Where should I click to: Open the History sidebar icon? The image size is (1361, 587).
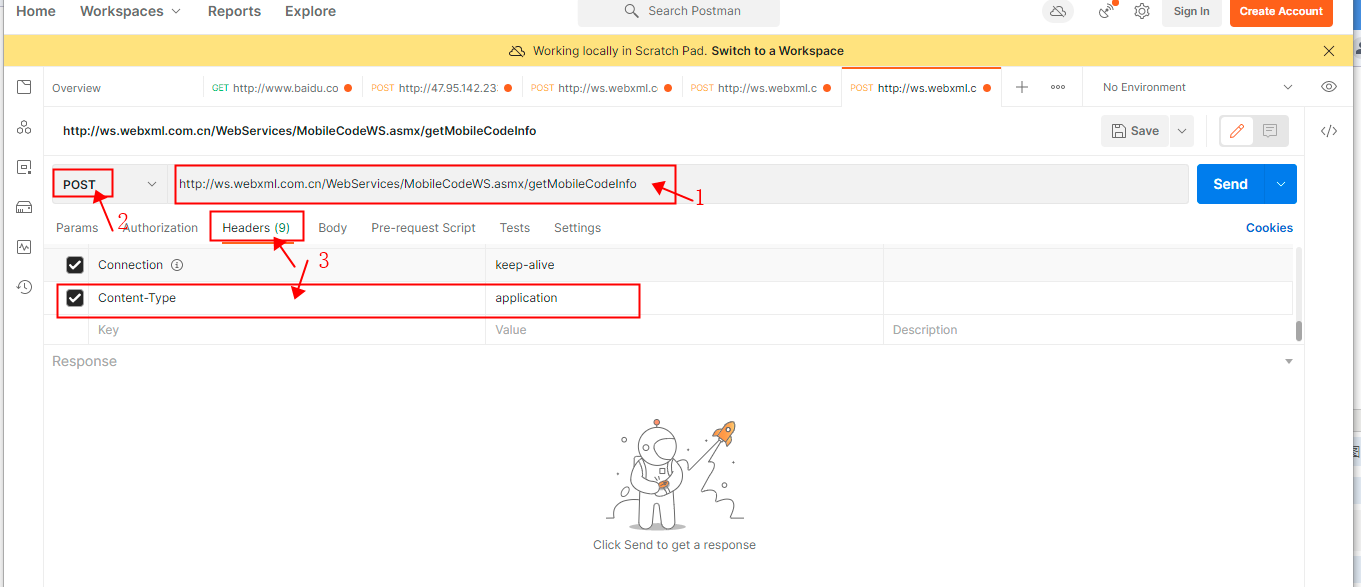coord(24,287)
